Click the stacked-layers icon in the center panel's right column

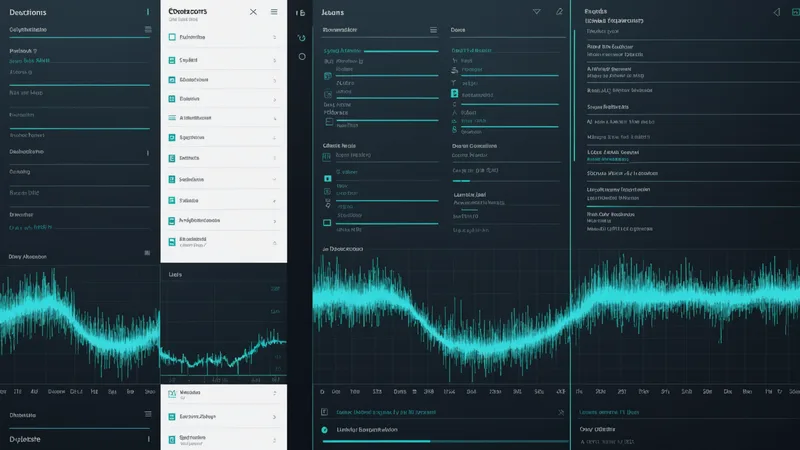455,70
